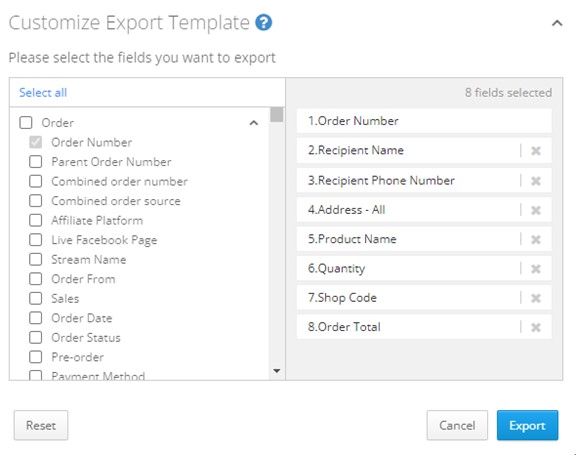This screenshot has width=576, height=455.
Task: Click the blue Export button
Action: (527, 425)
